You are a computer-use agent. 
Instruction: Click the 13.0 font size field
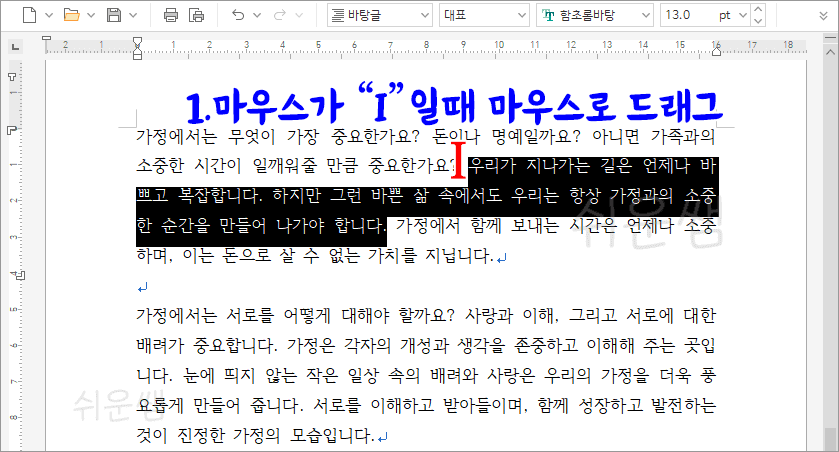tap(688, 15)
